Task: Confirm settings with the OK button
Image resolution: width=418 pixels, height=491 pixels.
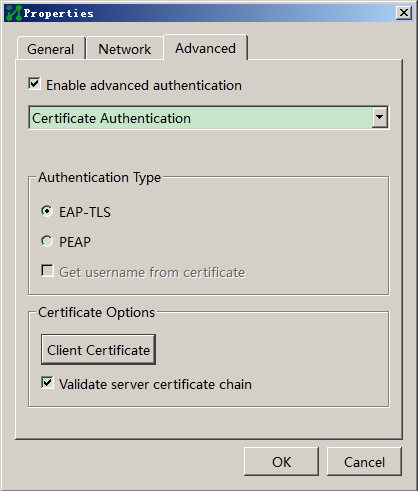Action: pos(281,462)
